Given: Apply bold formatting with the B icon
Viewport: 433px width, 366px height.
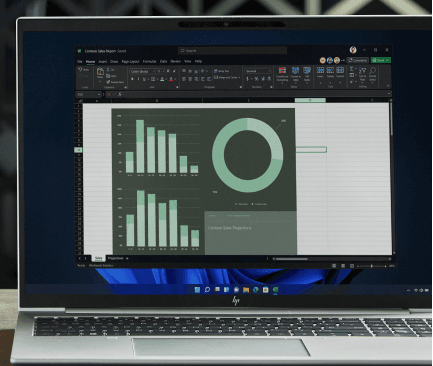Looking at the screenshot, I should 132,79.
